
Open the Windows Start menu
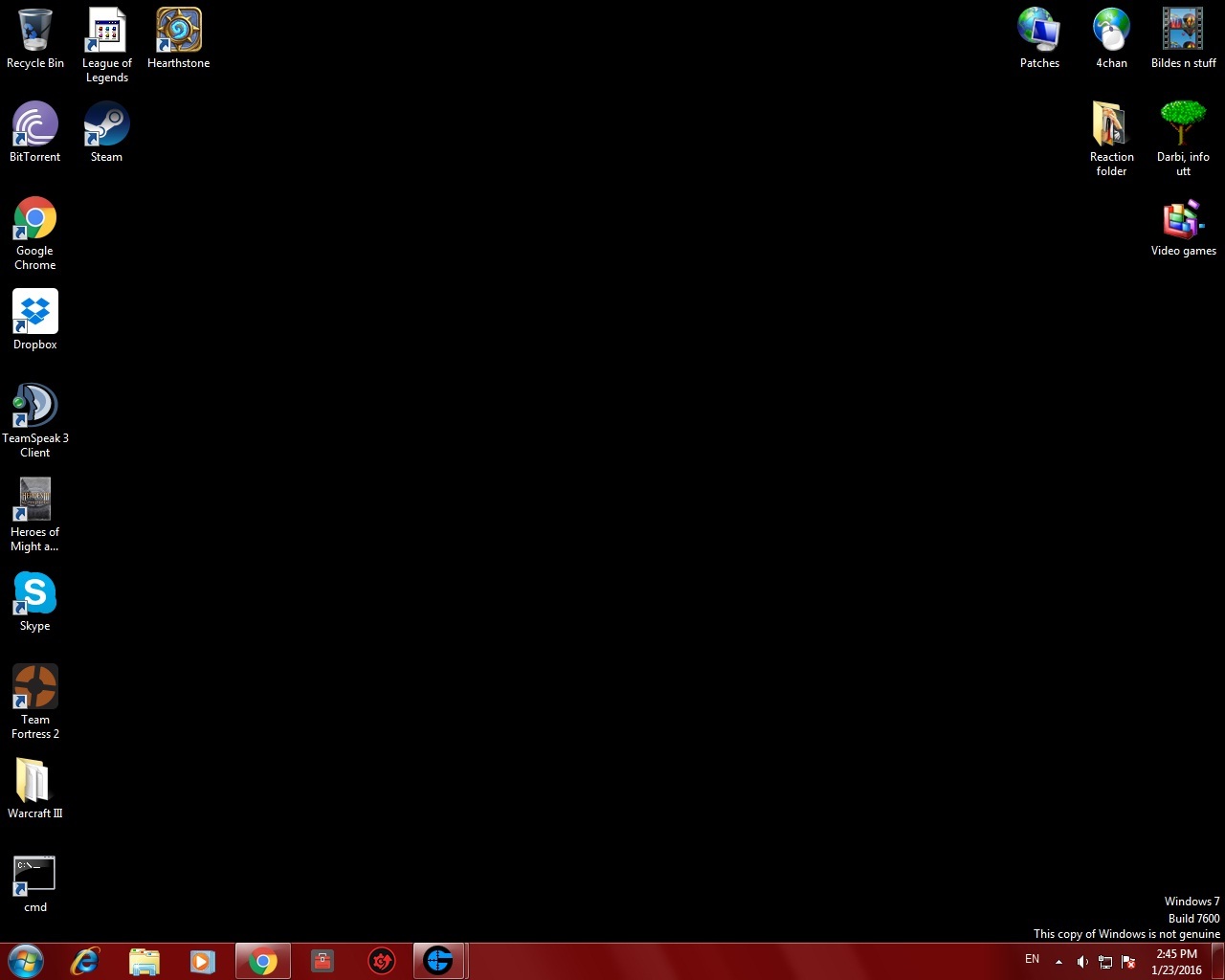[x=26, y=961]
